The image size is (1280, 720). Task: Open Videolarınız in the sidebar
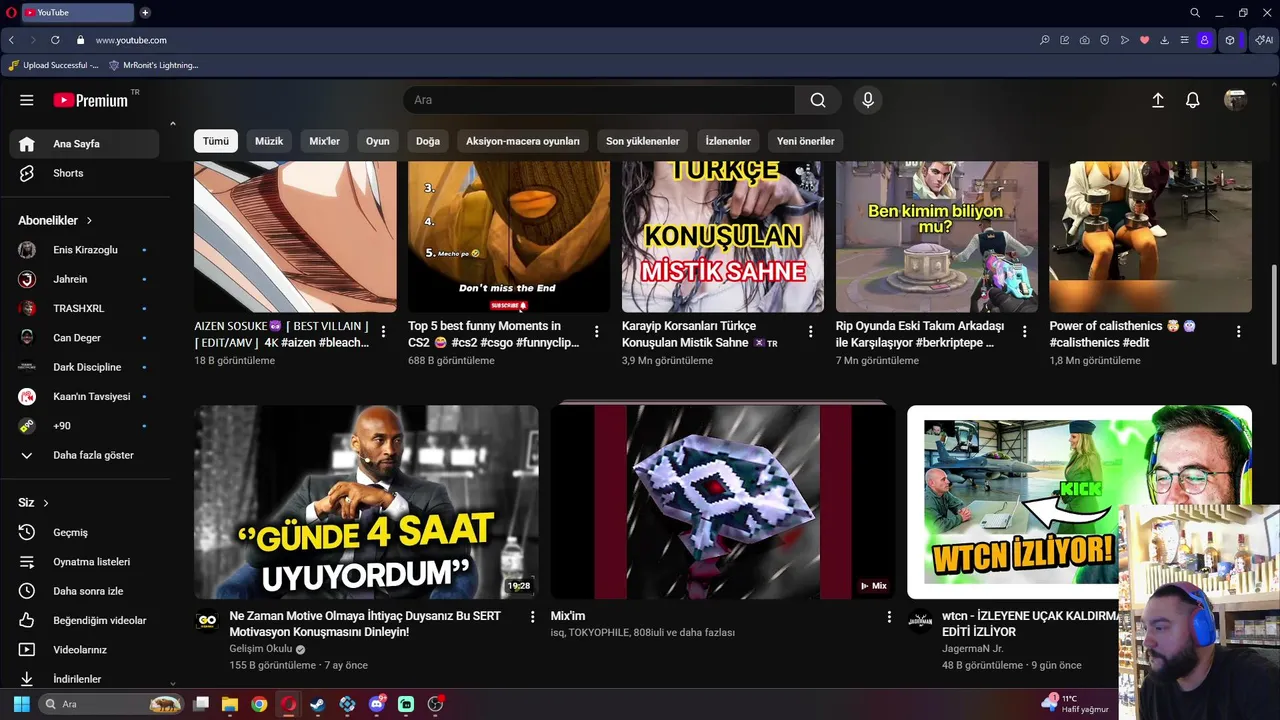(84, 650)
